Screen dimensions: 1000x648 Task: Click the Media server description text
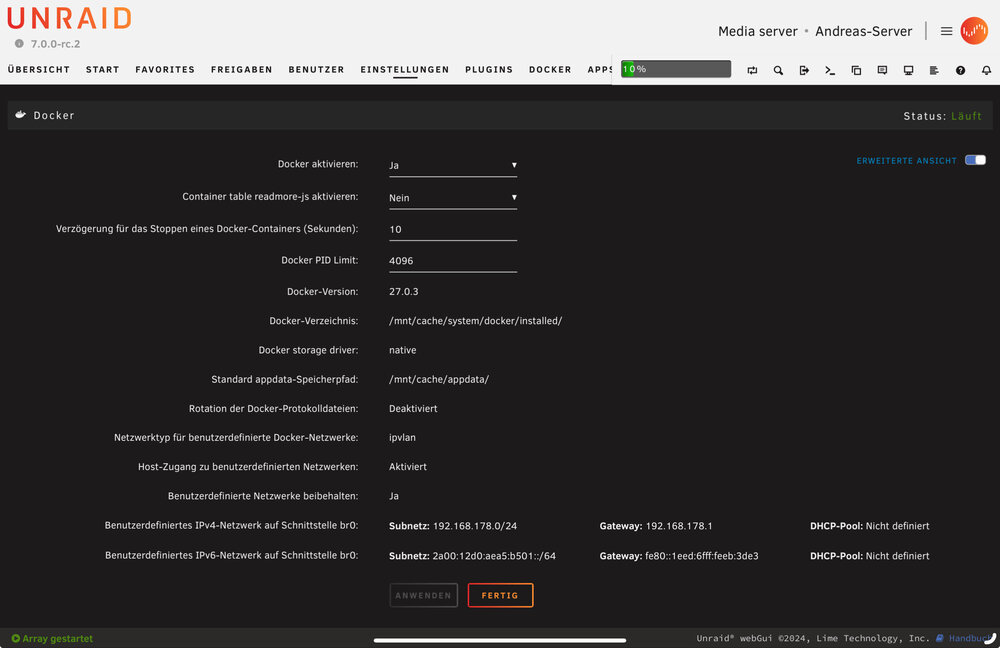coord(758,31)
